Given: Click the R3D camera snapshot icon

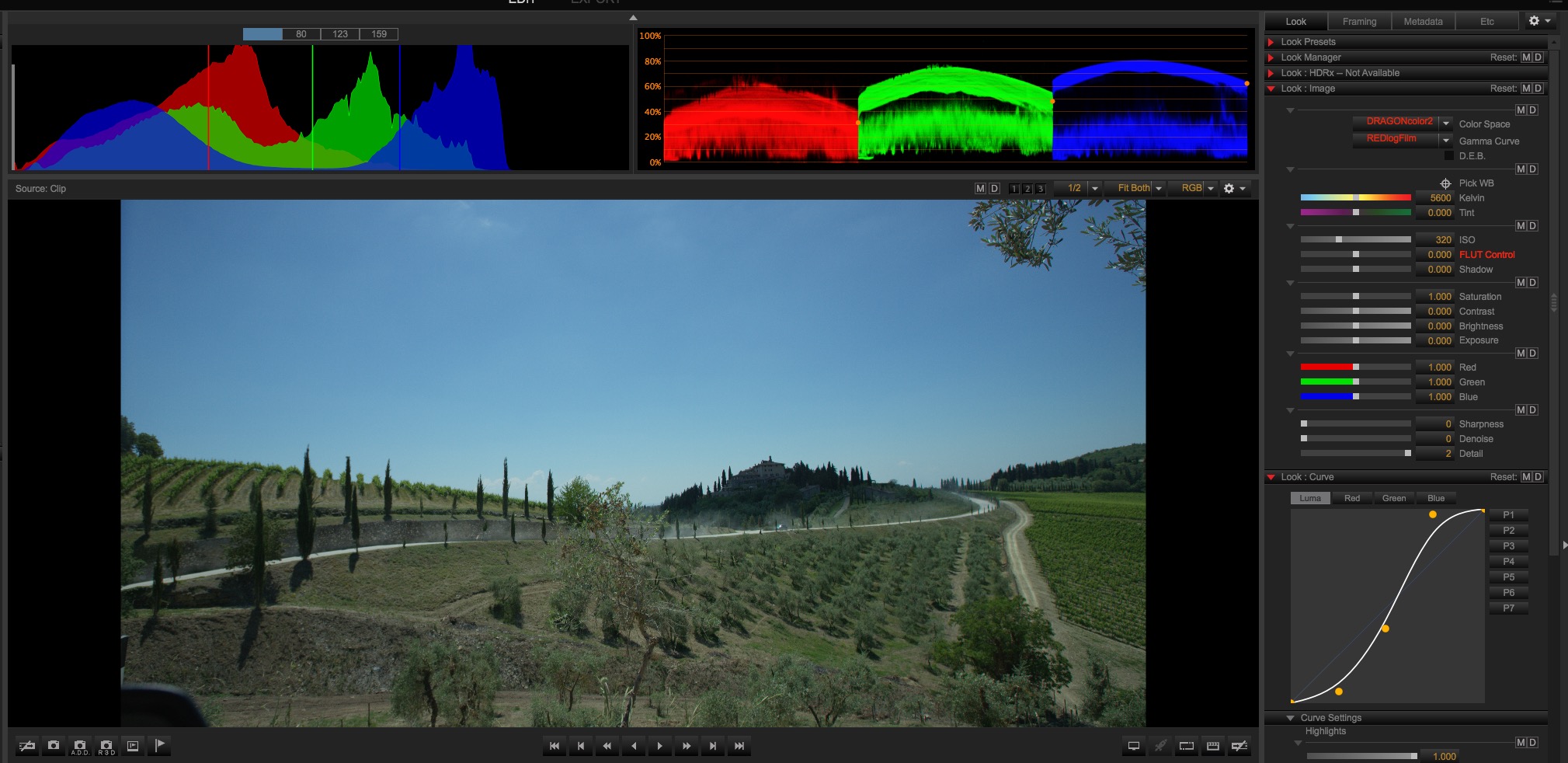Looking at the screenshot, I should pos(106,746).
